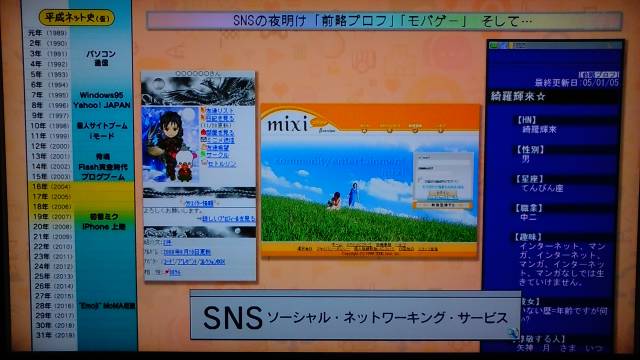This screenshot has height=360, width=640.
Task: Click the 綺羅輝来☆ profile name heading
Action: point(518,97)
